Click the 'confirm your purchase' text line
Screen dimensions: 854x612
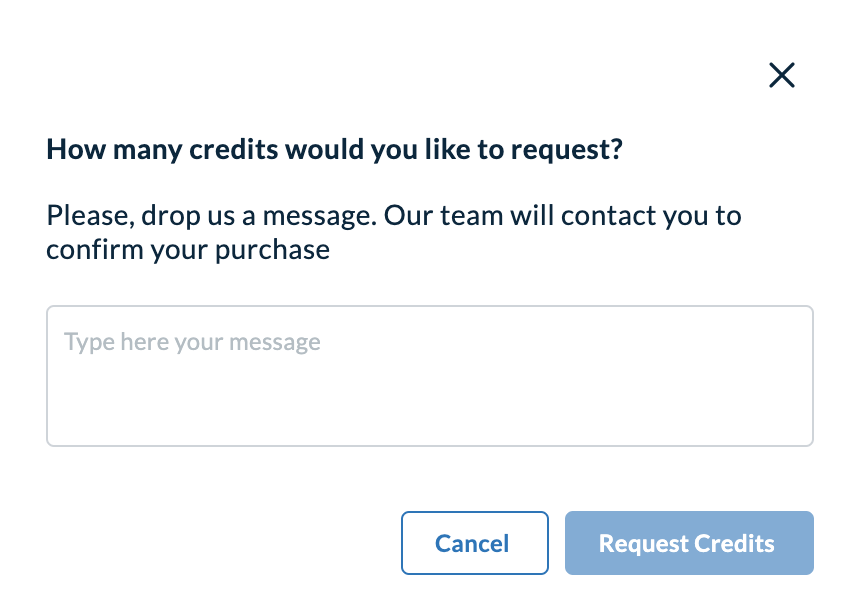point(188,250)
